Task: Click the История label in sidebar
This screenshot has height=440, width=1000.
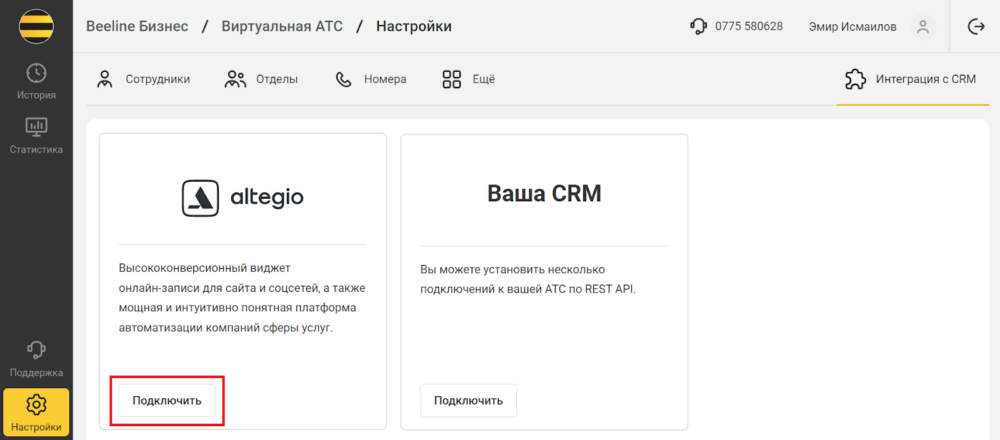Action: pos(36,95)
